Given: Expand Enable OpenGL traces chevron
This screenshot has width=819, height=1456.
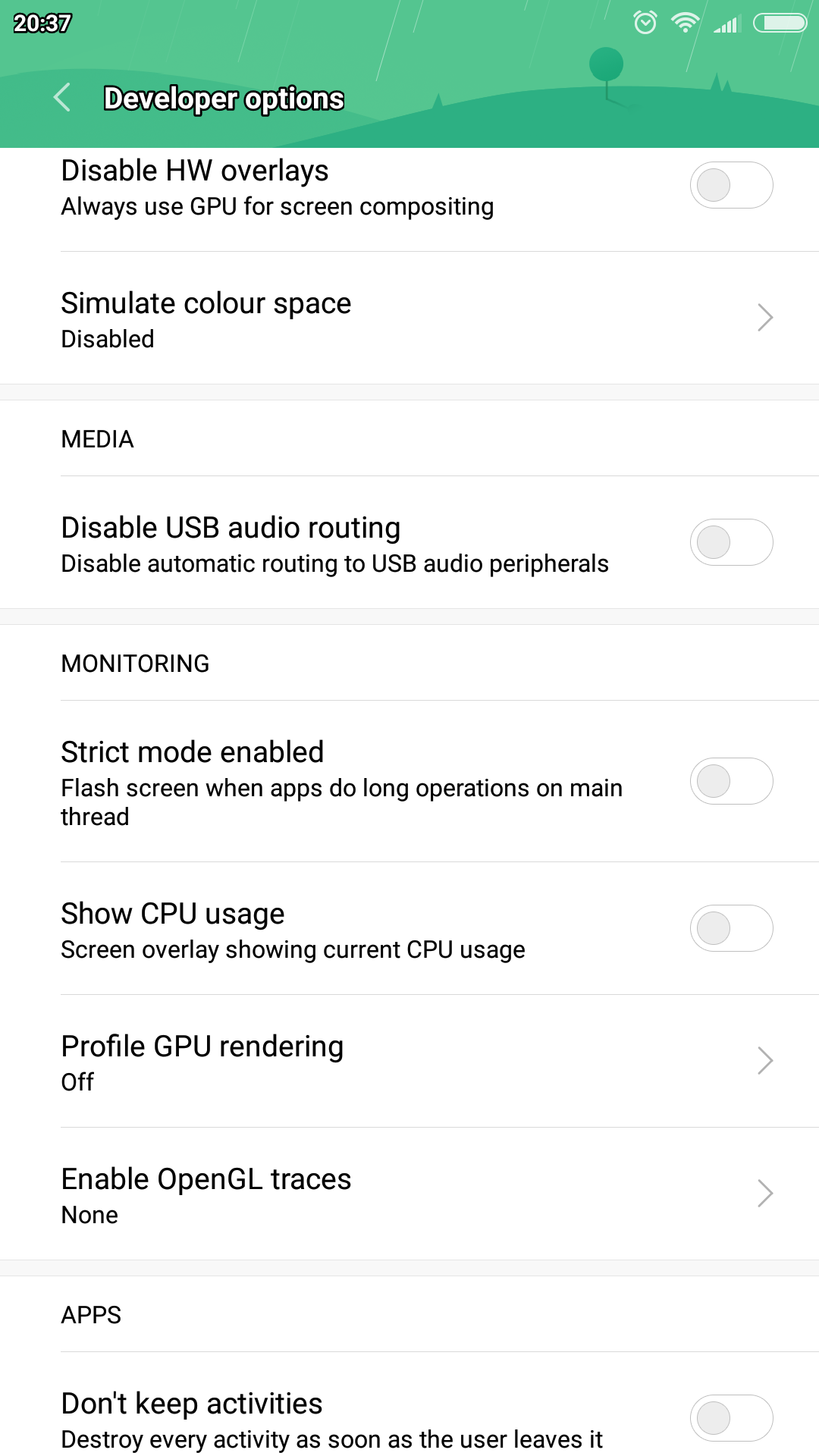Looking at the screenshot, I should pyautogui.click(x=765, y=1193).
